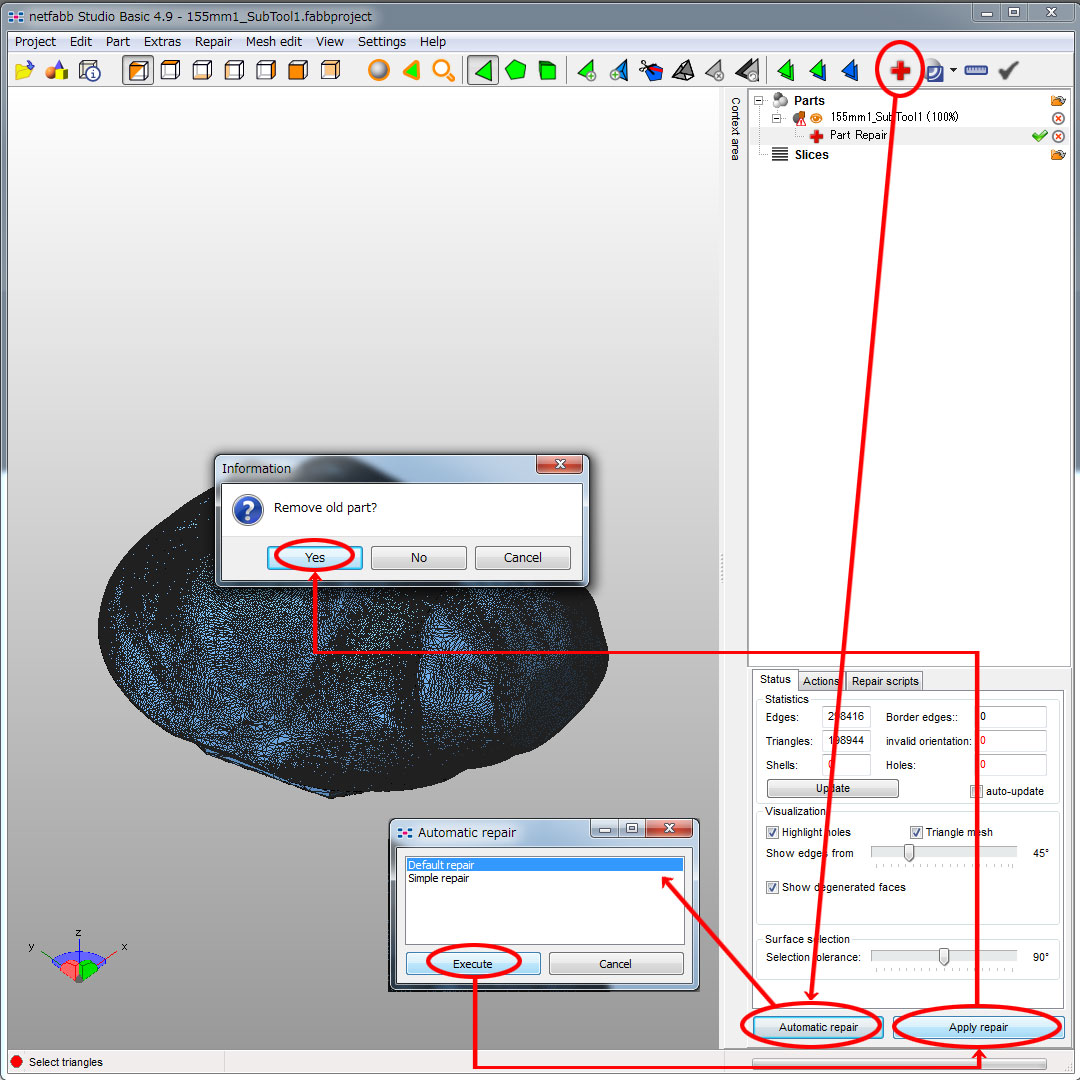
Task: Click the gray checkmark apply icon
Action: (1008, 70)
